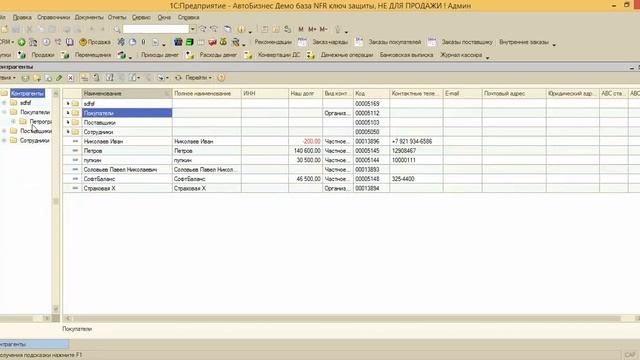Click the smiley Продажа button
640x360 pixels.
tap(95, 42)
